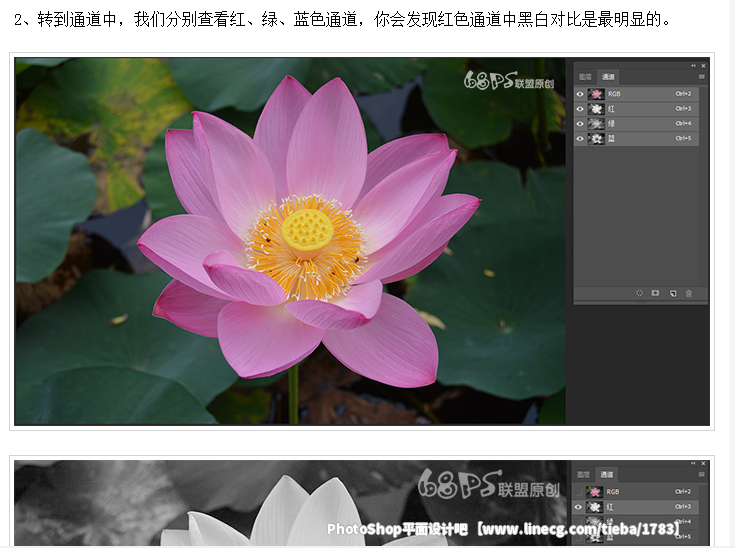Click load channel as selection icon

click(639, 293)
